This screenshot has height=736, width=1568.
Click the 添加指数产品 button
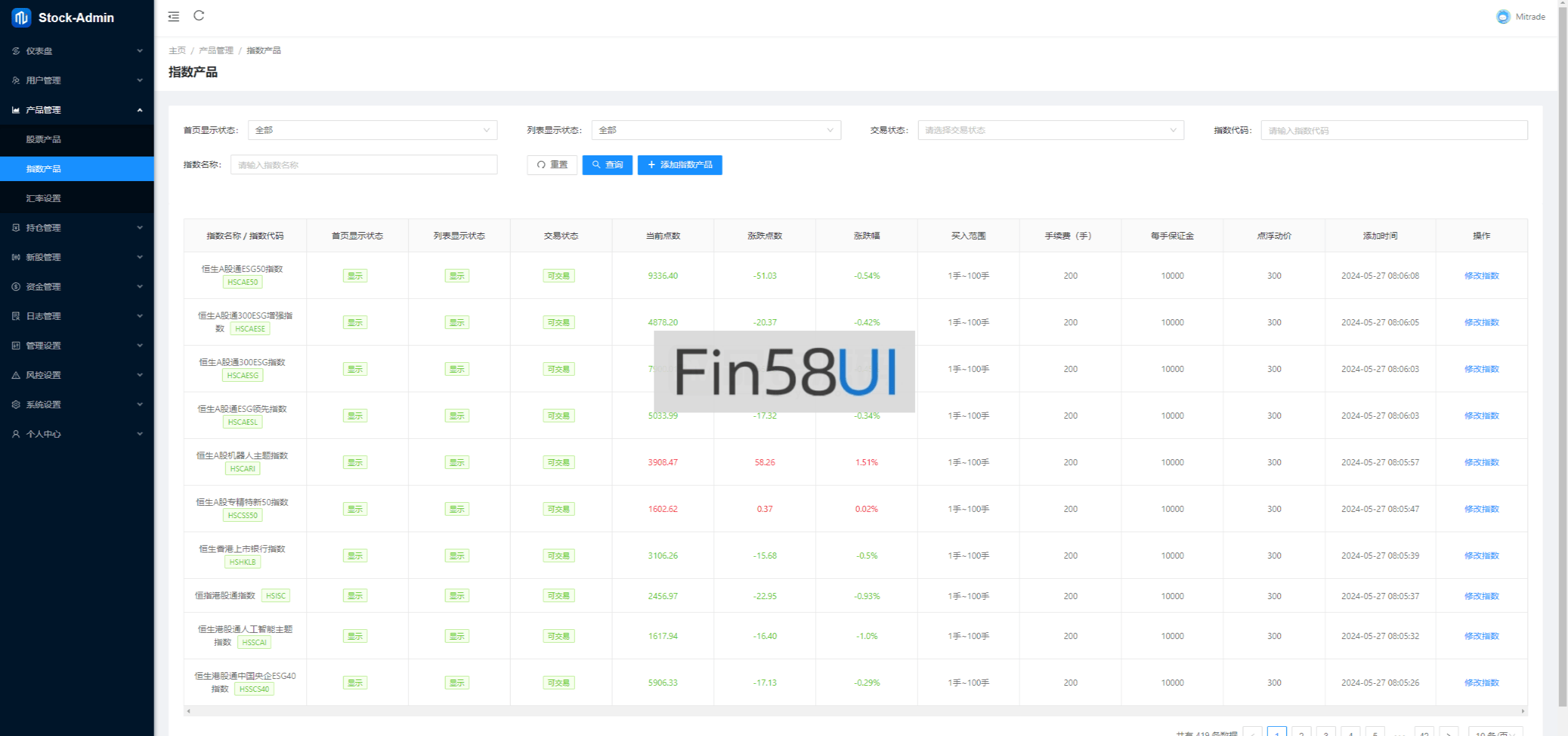click(679, 165)
